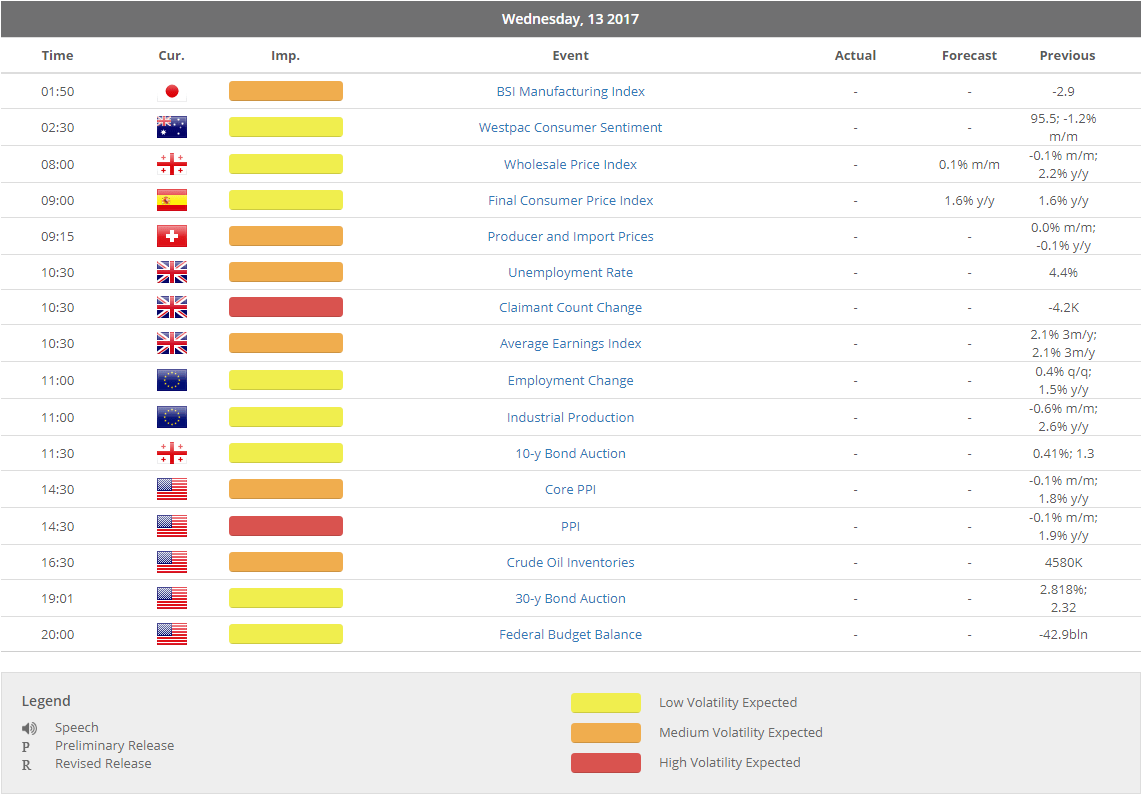Viewport: 1142px width, 795px height.
Task: Click the Previous column header
Action: tap(1067, 56)
